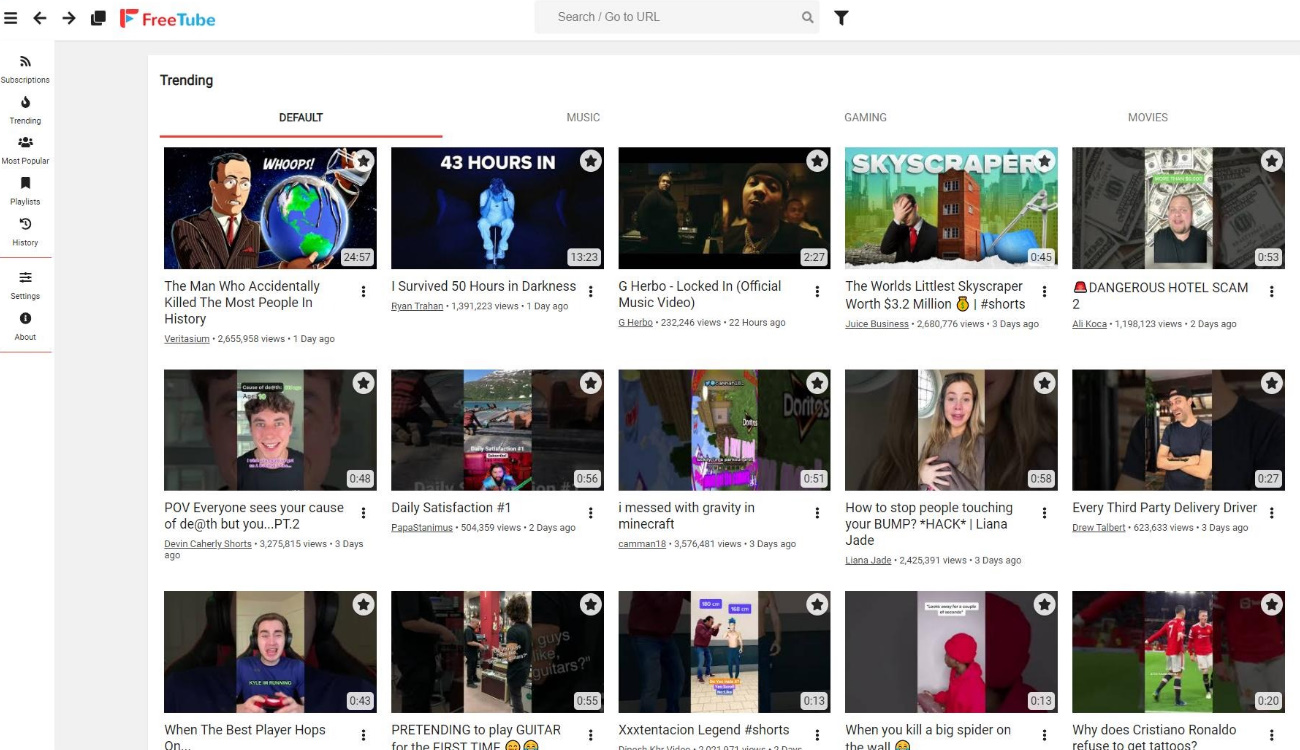Open options for 'i messed with gravity' video
Screen dimensions: 1300x750
click(x=818, y=513)
